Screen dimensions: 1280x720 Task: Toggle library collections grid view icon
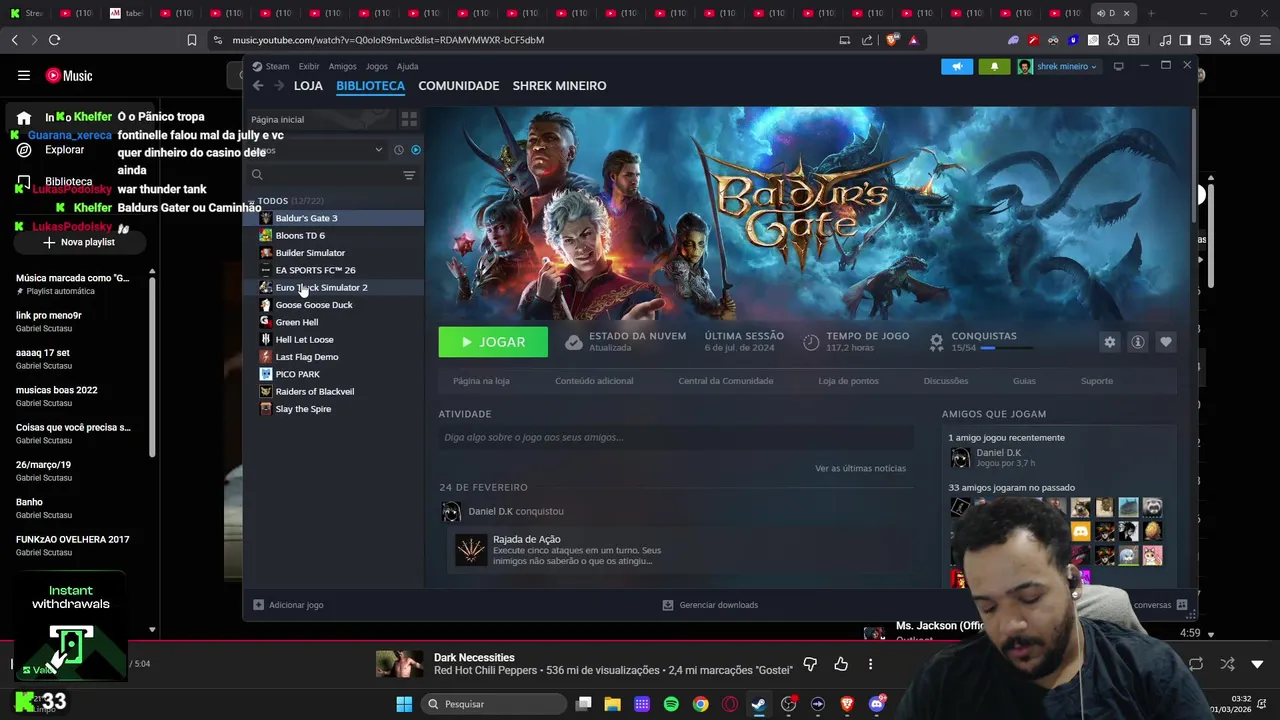(x=409, y=119)
